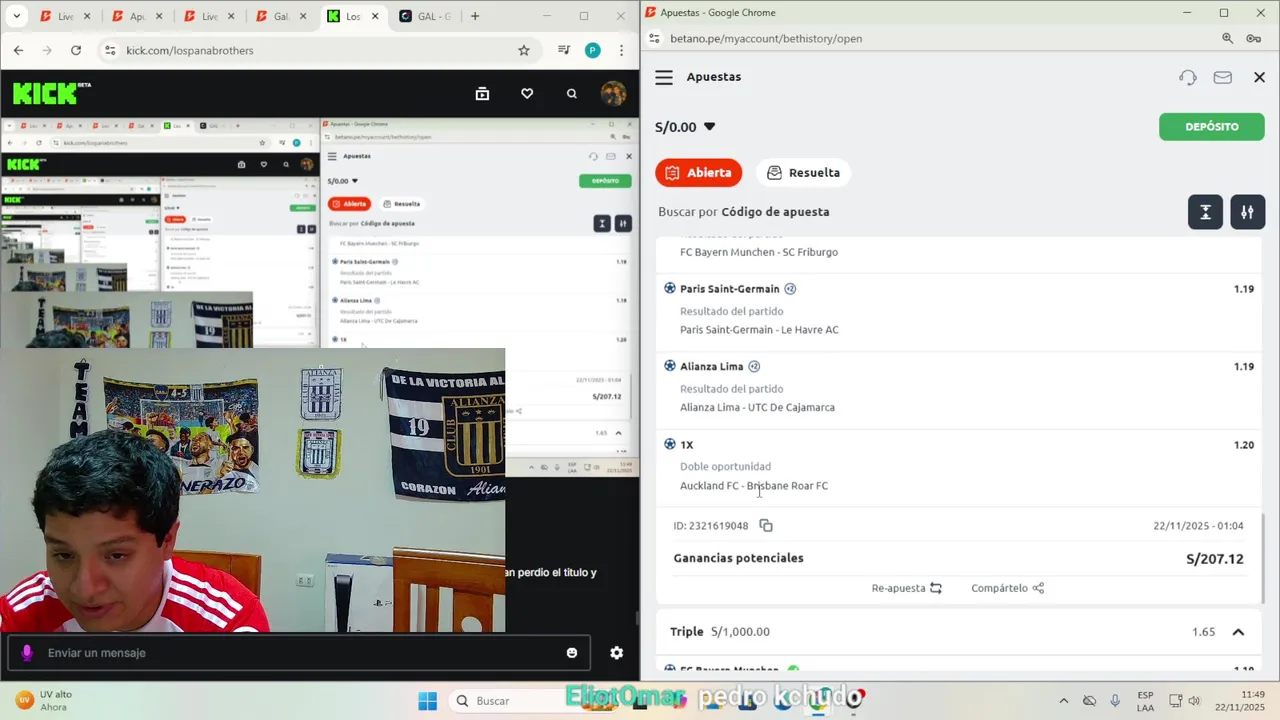Screen dimensions: 1280x720
Task: Open the bet filter sliders icon
Action: pos(1247,212)
